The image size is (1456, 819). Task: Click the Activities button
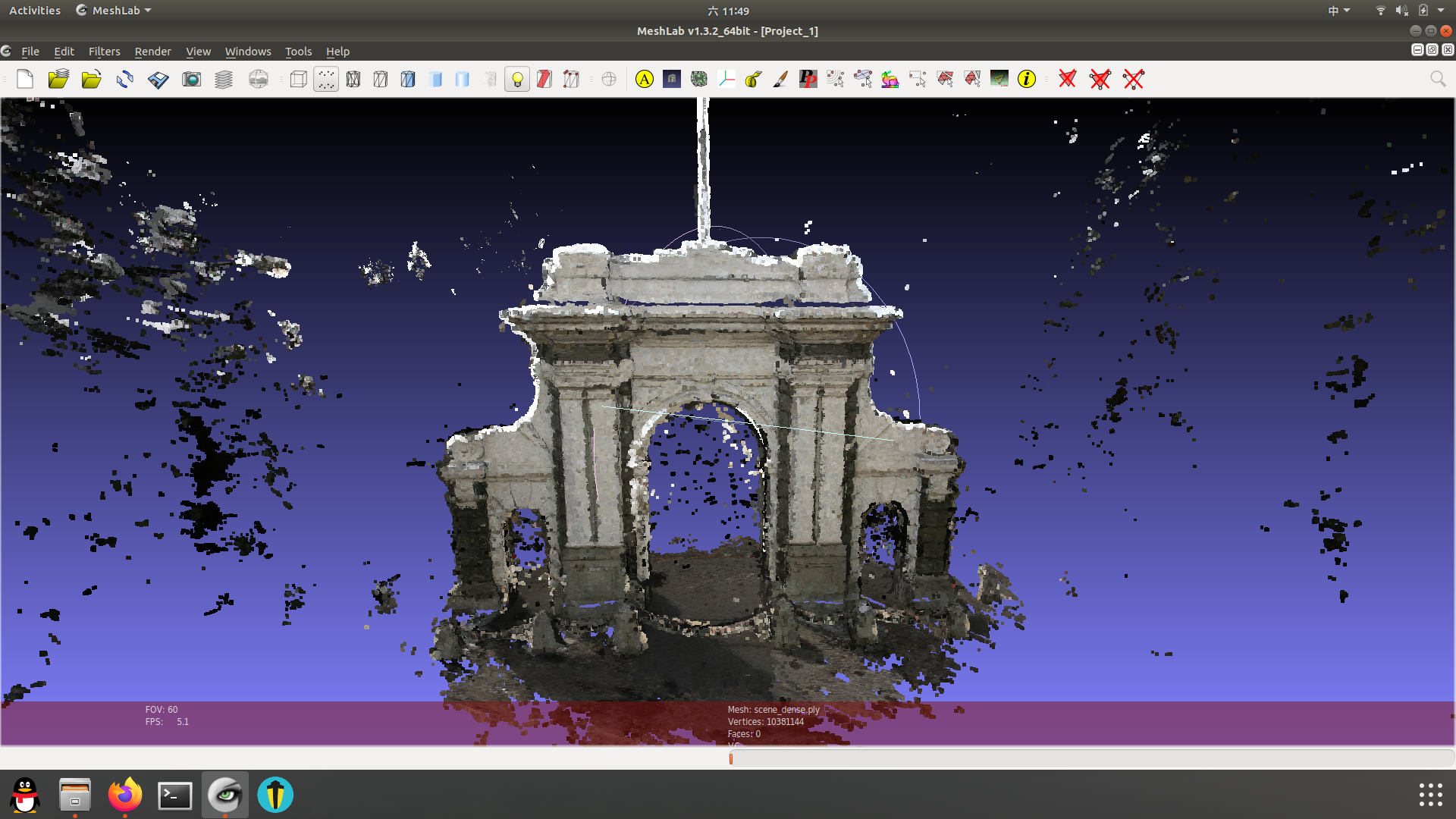(x=35, y=11)
